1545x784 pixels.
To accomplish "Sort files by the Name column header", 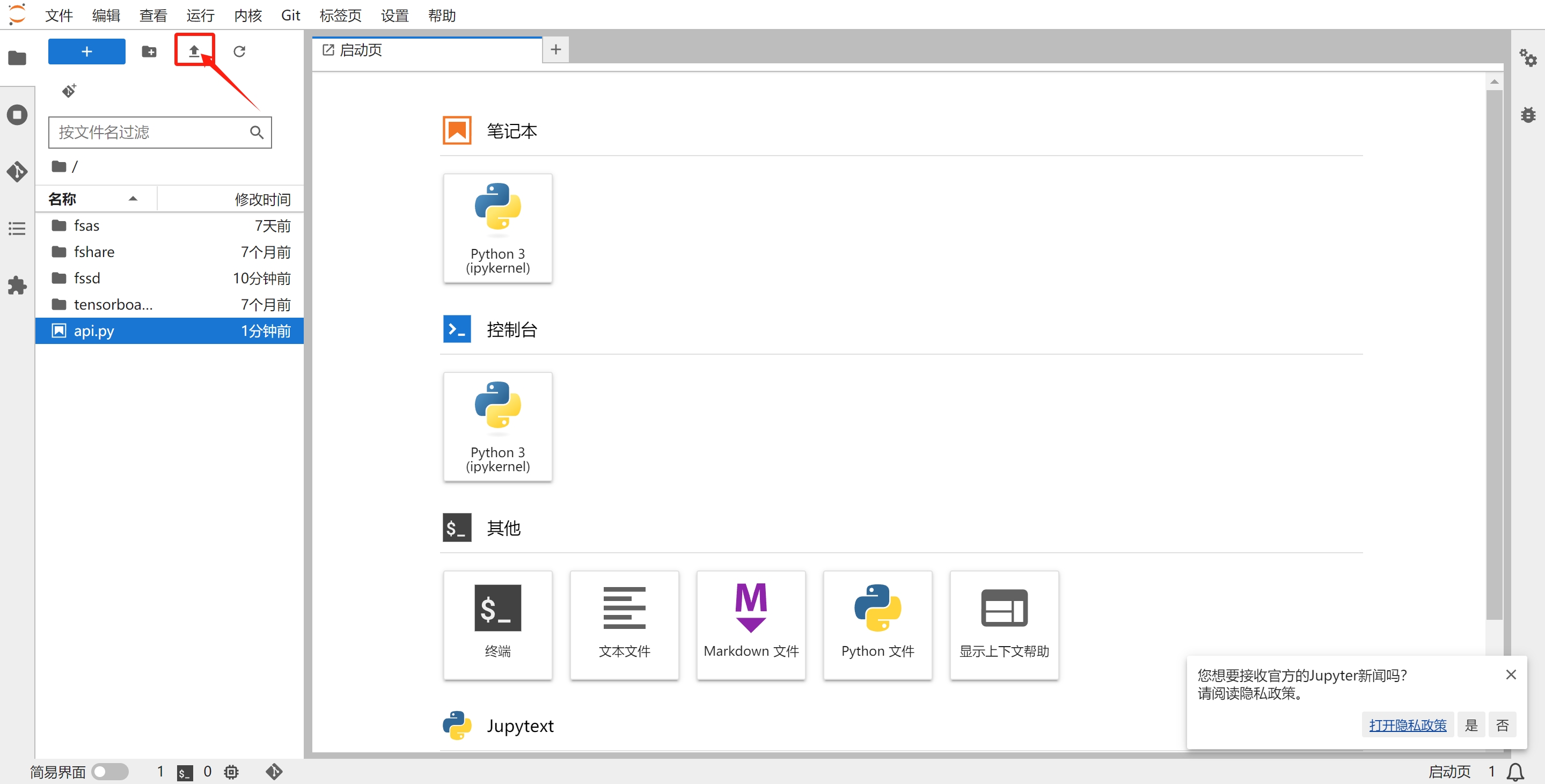I will click(96, 199).
